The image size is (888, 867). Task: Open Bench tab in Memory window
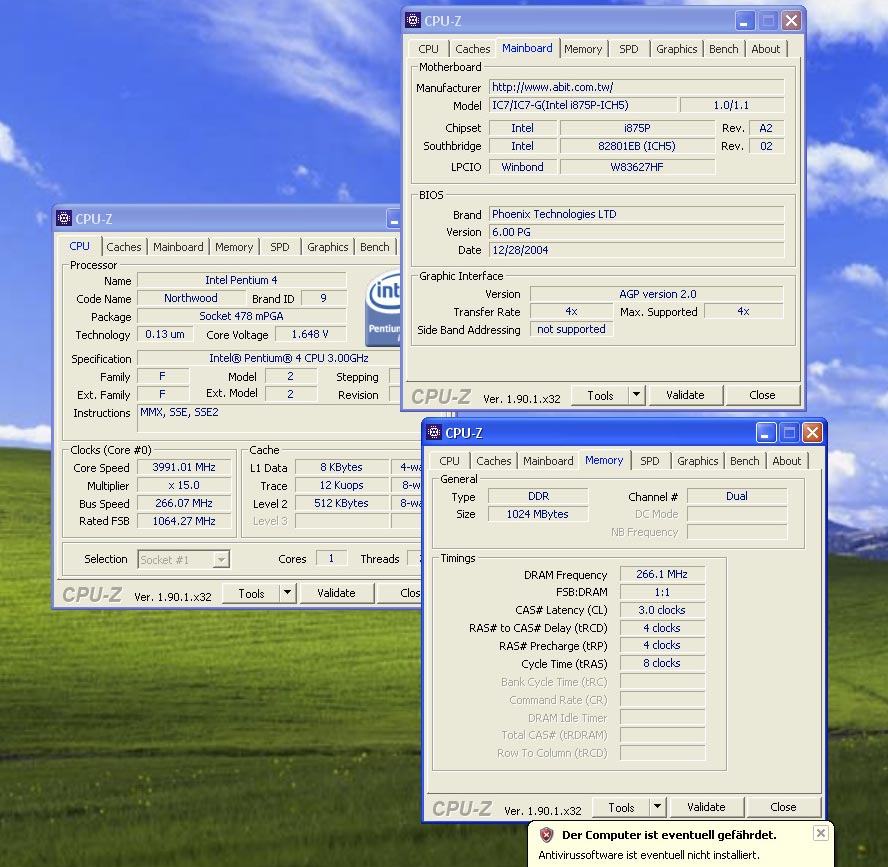click(745, 461)
